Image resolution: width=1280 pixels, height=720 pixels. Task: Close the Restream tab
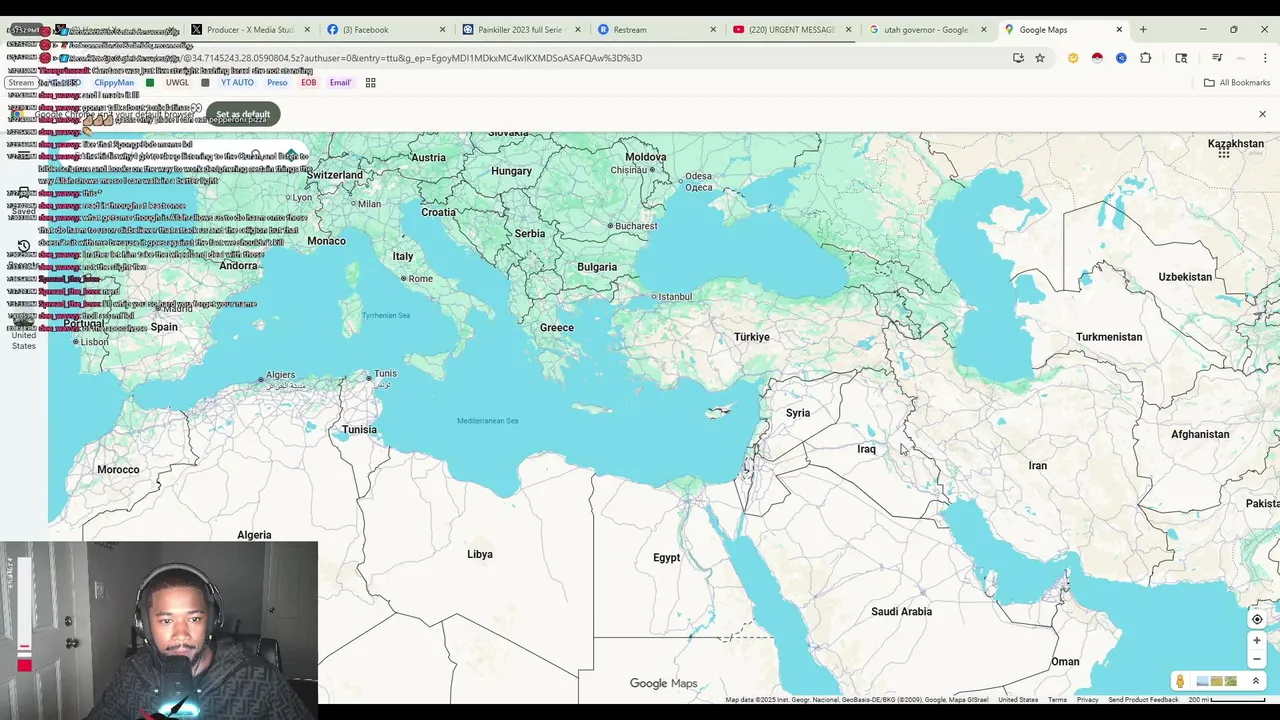713,30
